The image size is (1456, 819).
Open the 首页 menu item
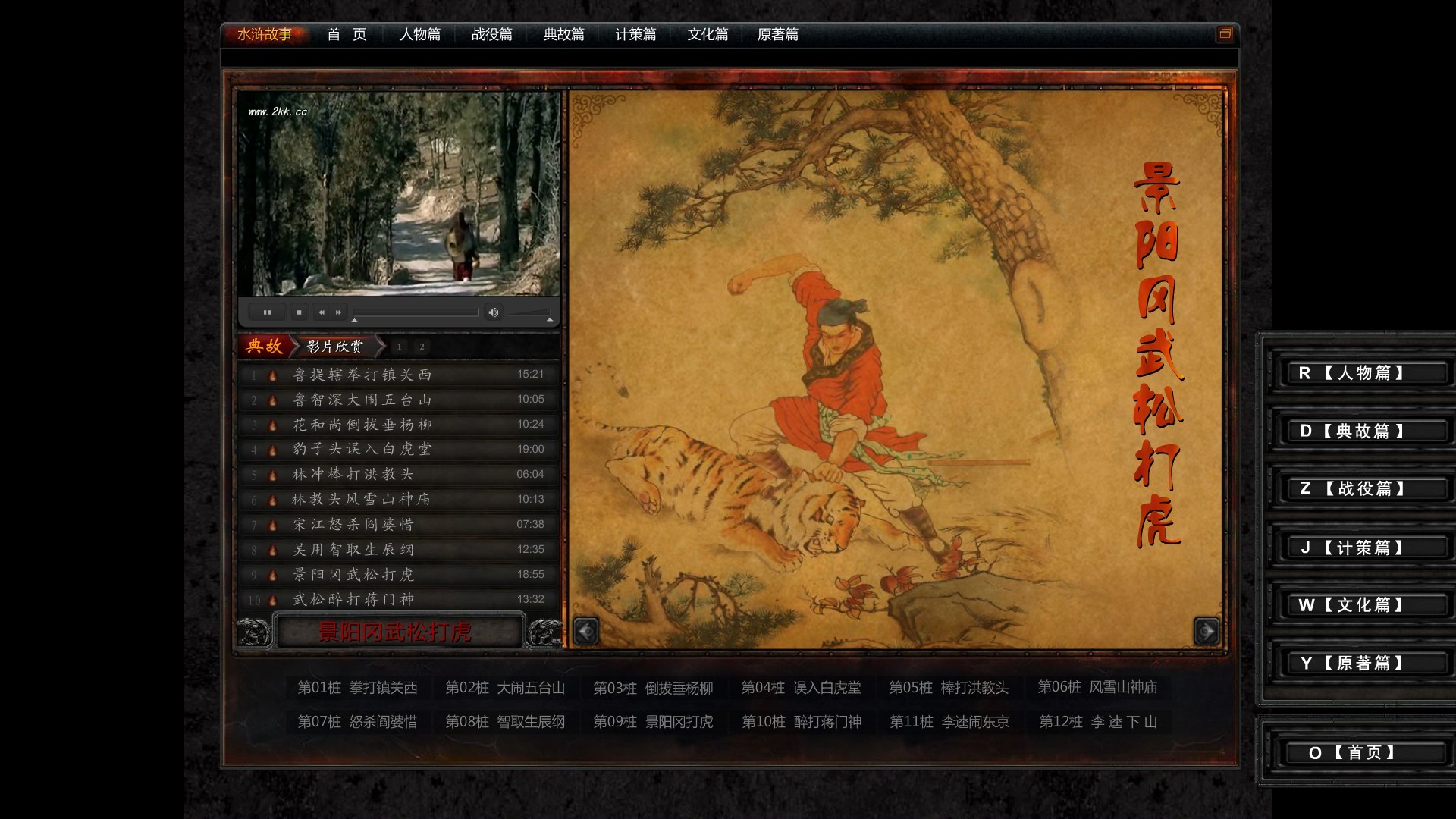(347, 34)
